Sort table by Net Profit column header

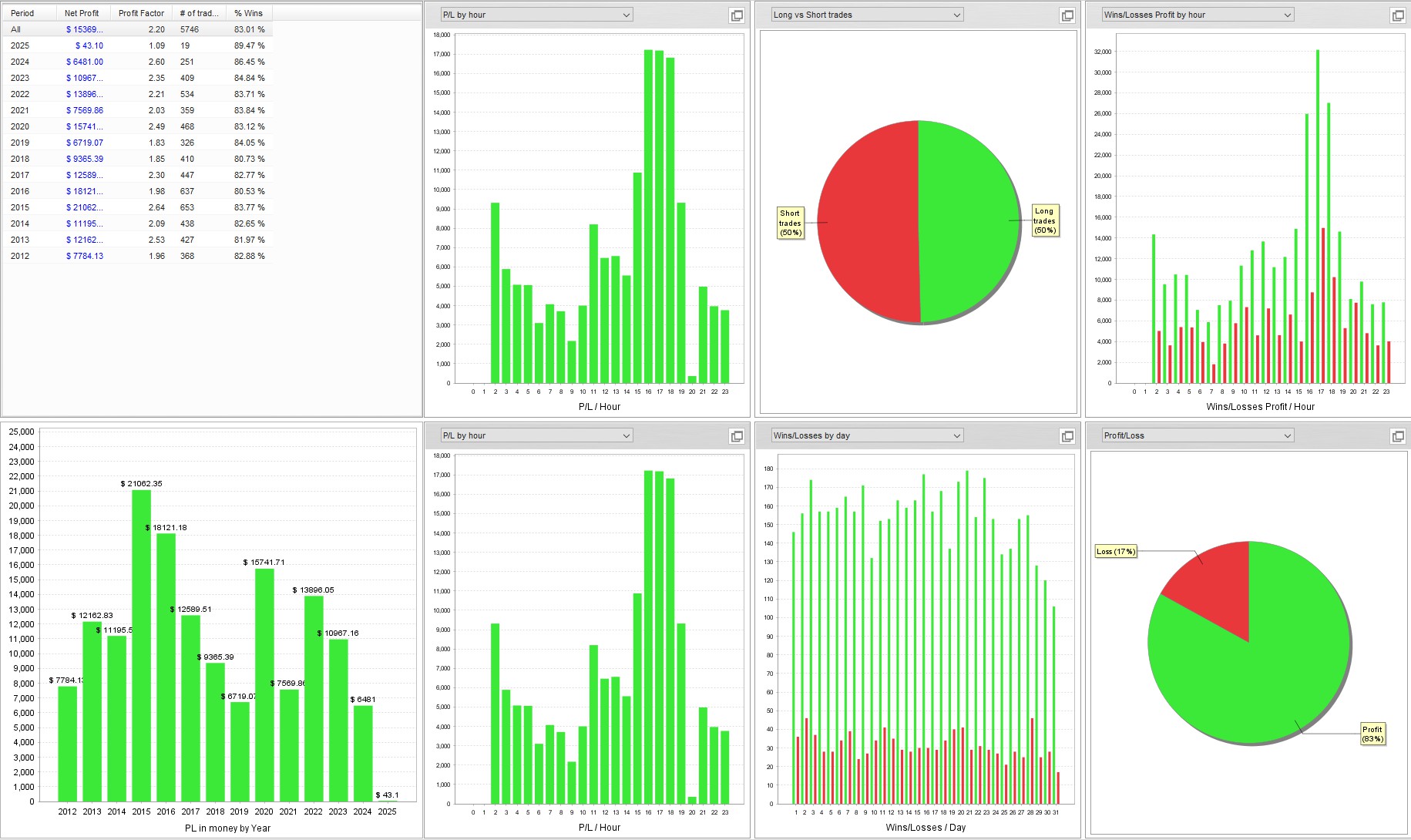click(x=83, y=13)
